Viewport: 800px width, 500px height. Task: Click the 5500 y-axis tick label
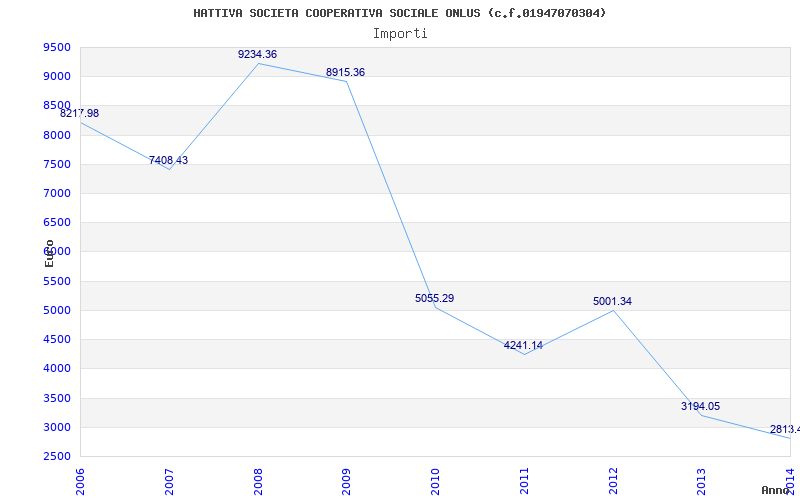[57, 281]
